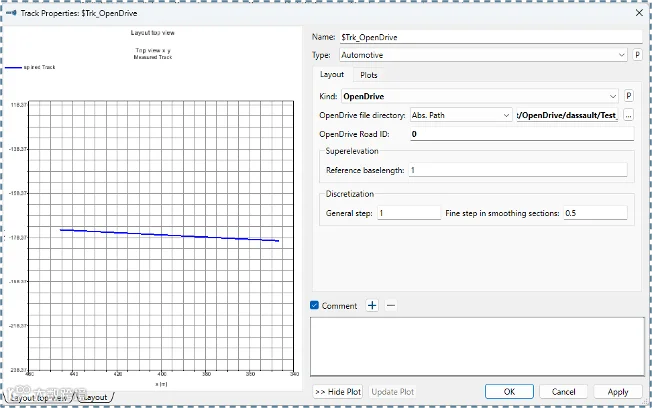The height and width of the screenshot is (408, 652).
Task: Select the Layout top view plot tab
Action: 38,398
